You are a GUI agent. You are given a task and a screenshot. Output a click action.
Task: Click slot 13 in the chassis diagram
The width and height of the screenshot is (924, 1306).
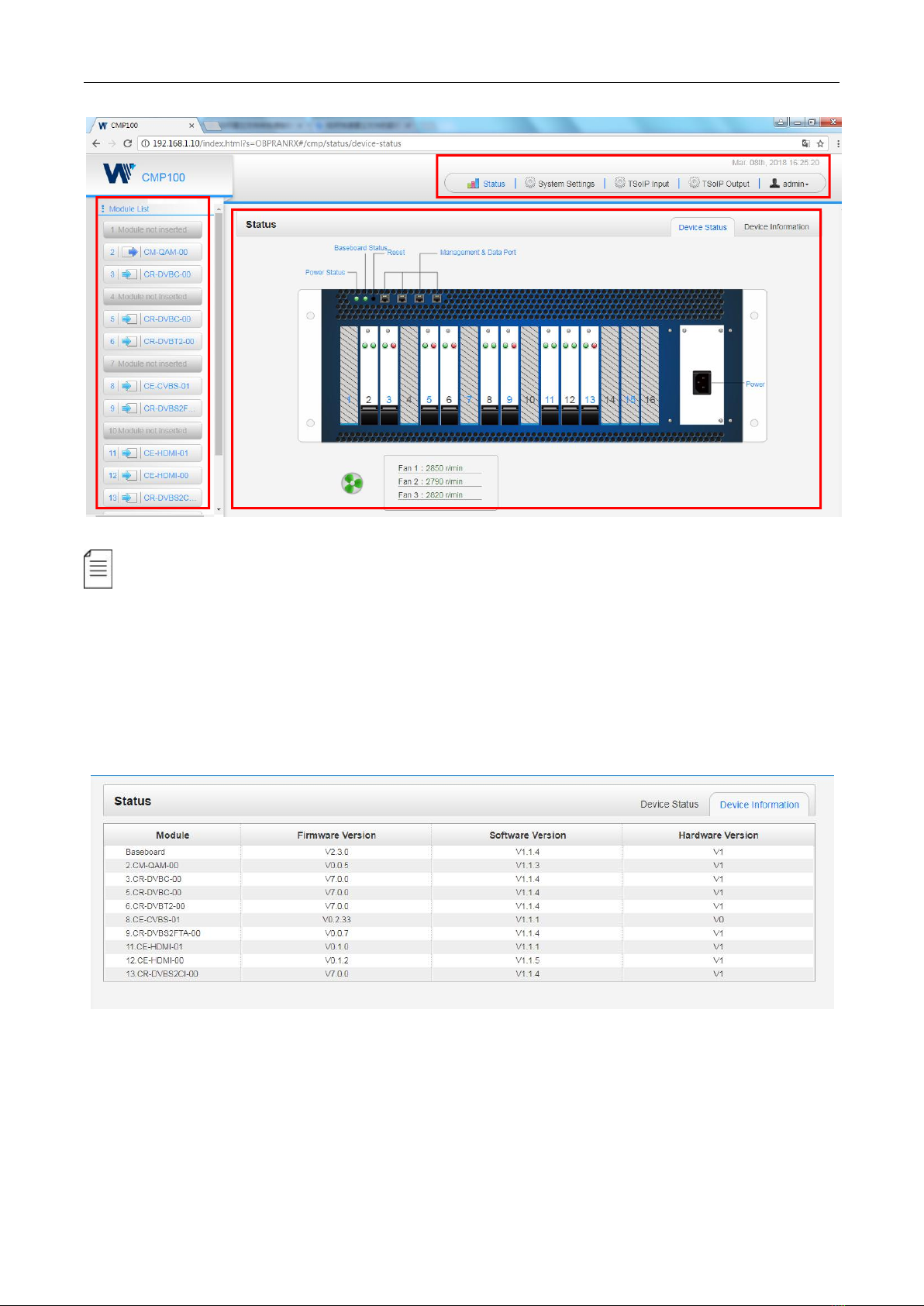click(590, 375)
